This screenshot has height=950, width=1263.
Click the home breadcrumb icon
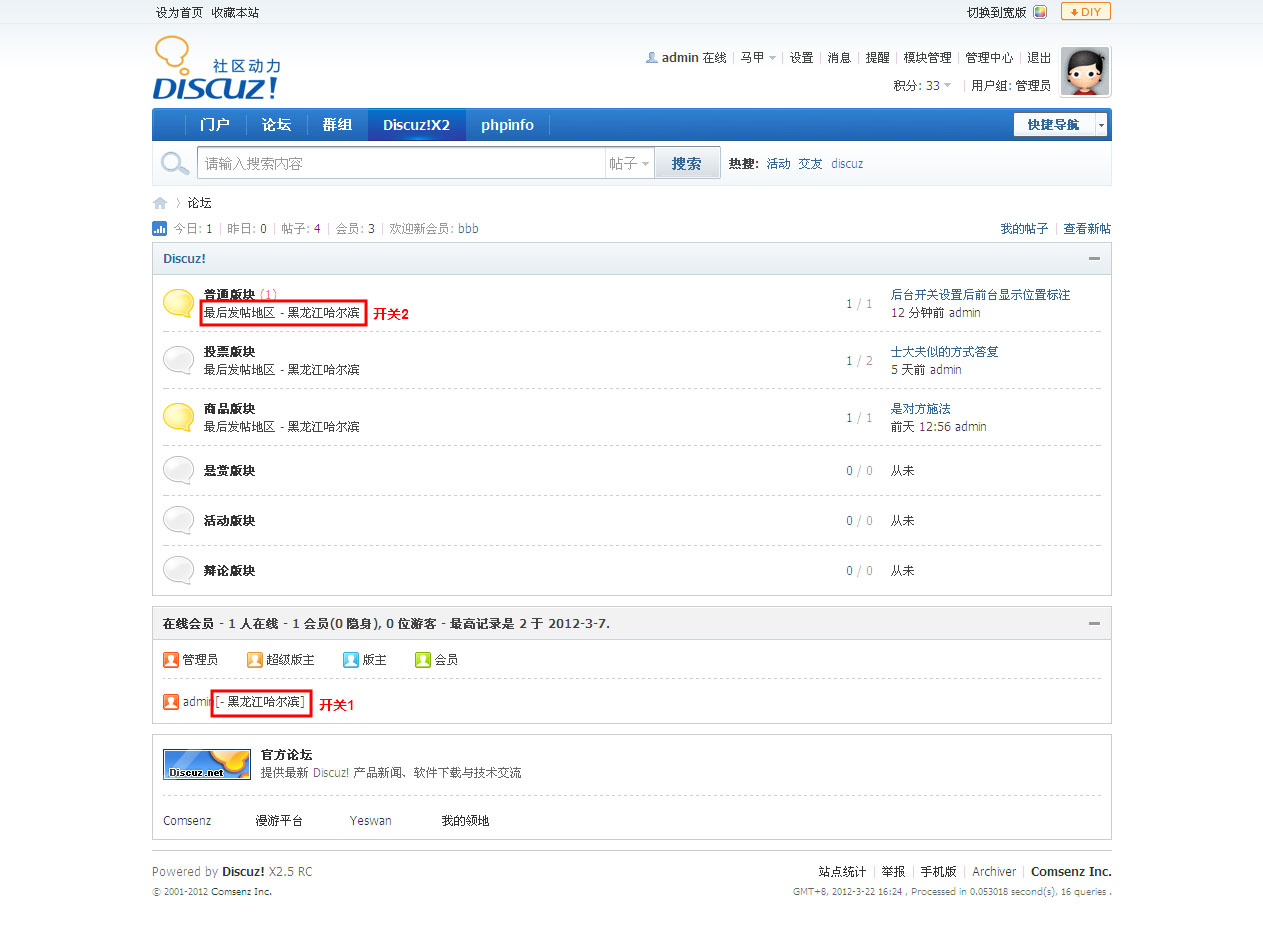[x=160, y=203]
